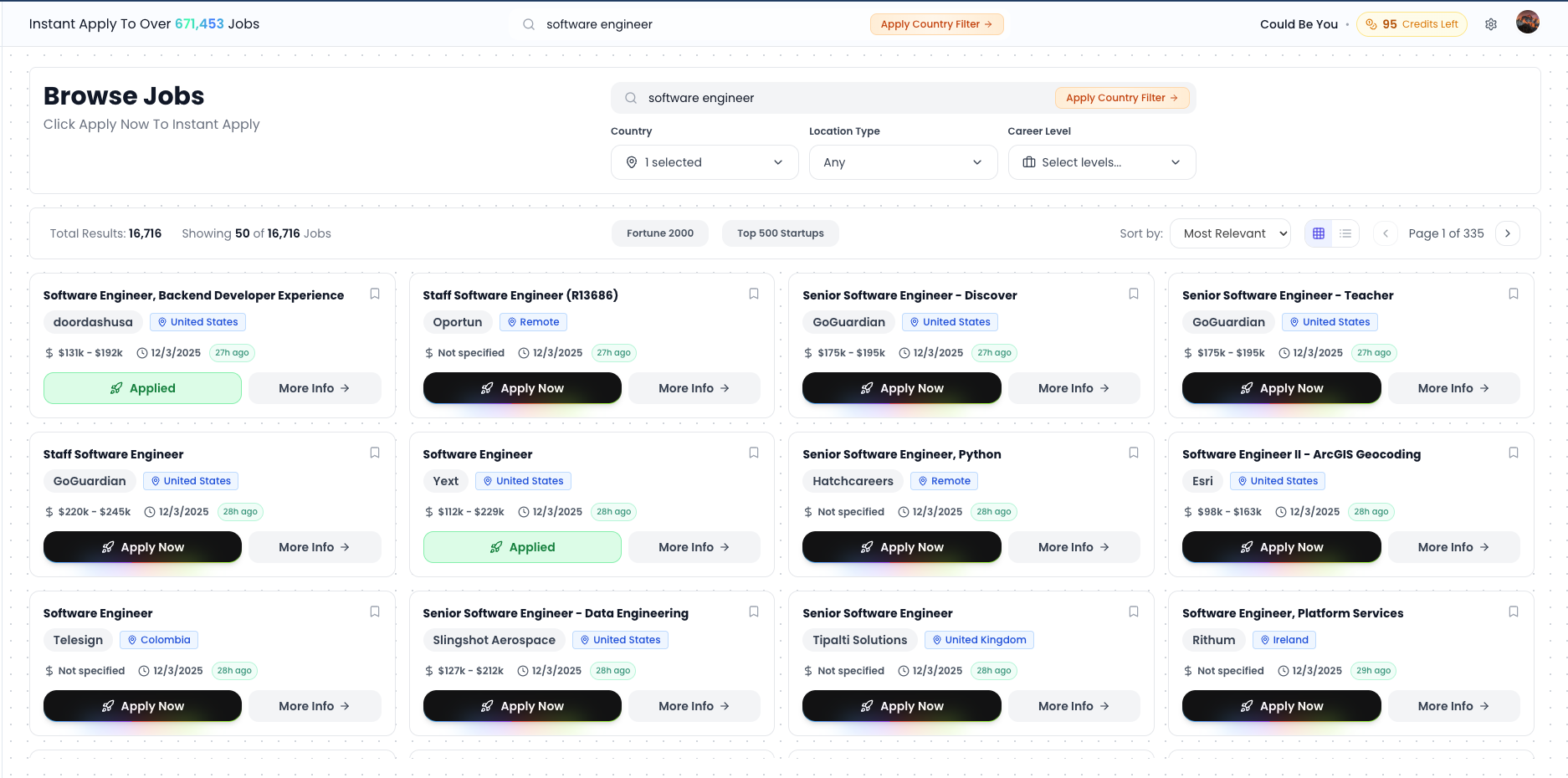This screenshot has height=778, width=1568.
Task: Click the search magnifier icon in Browse Jobs
Action: pyautogui.click(x=630, y=98)
